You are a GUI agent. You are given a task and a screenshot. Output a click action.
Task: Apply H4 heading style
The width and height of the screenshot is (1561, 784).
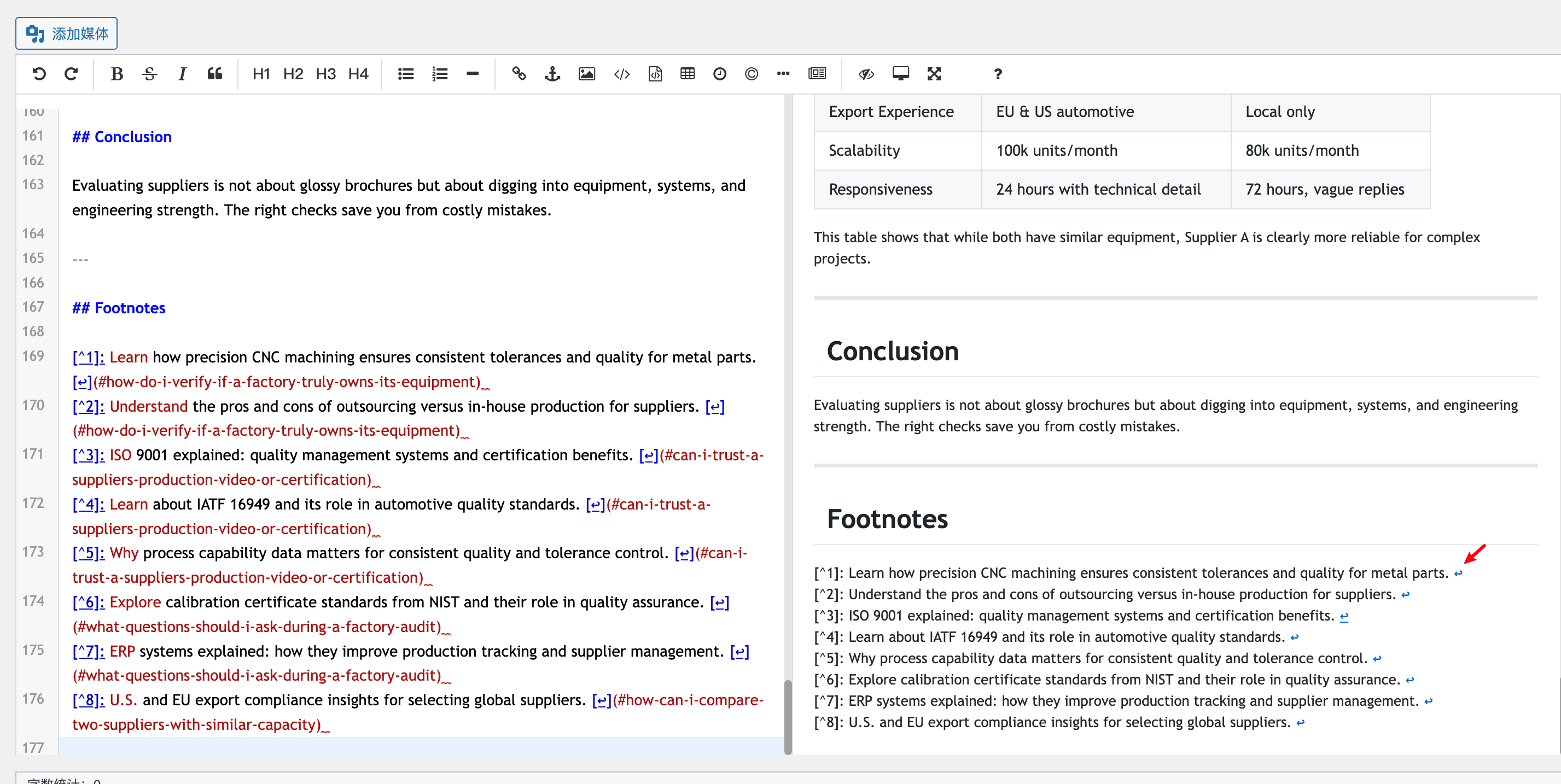(358, 74)
